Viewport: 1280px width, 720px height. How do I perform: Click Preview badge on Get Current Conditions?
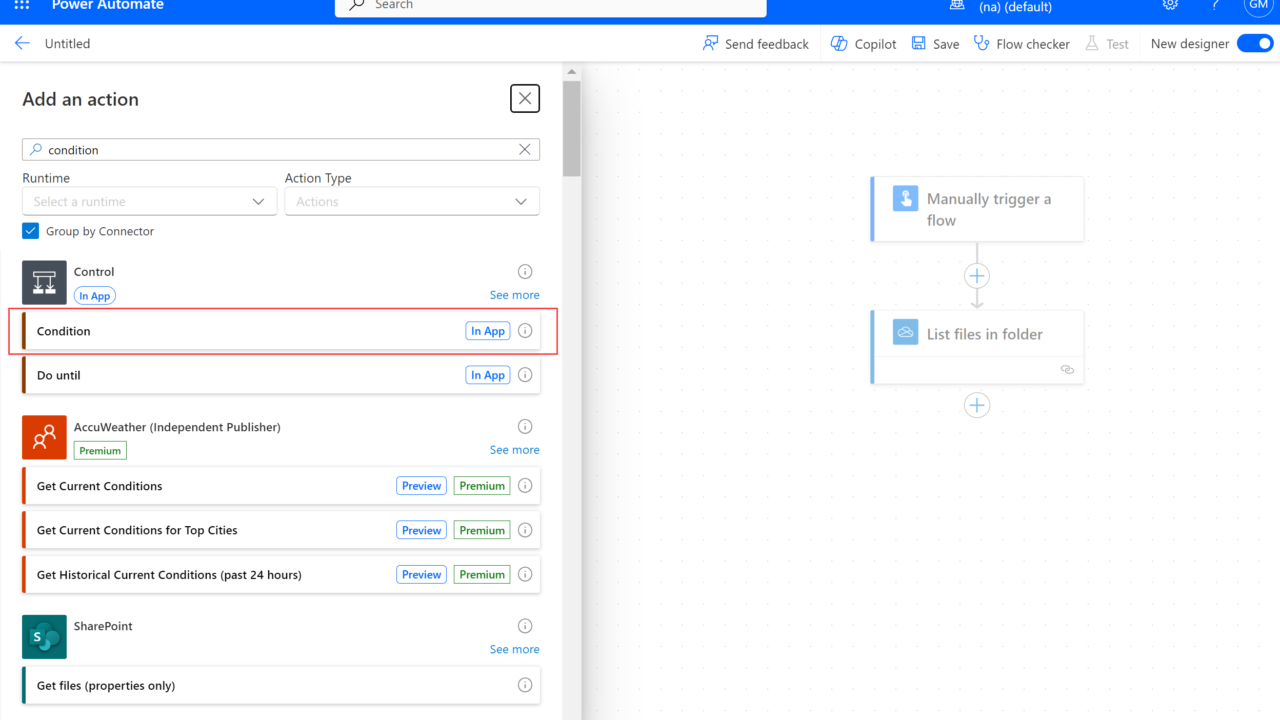coord(421,486)
